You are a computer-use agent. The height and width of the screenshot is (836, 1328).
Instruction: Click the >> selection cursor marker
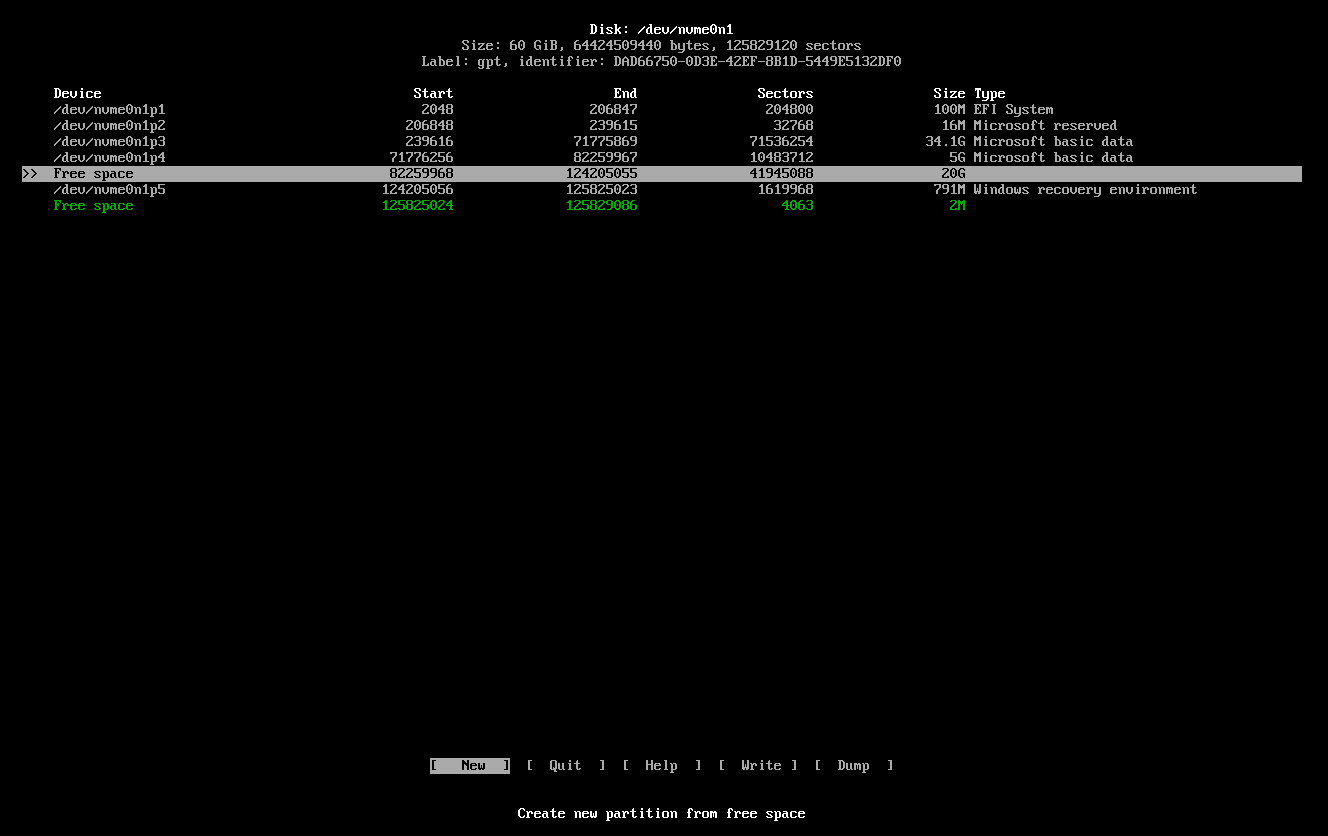click(30, 174)
